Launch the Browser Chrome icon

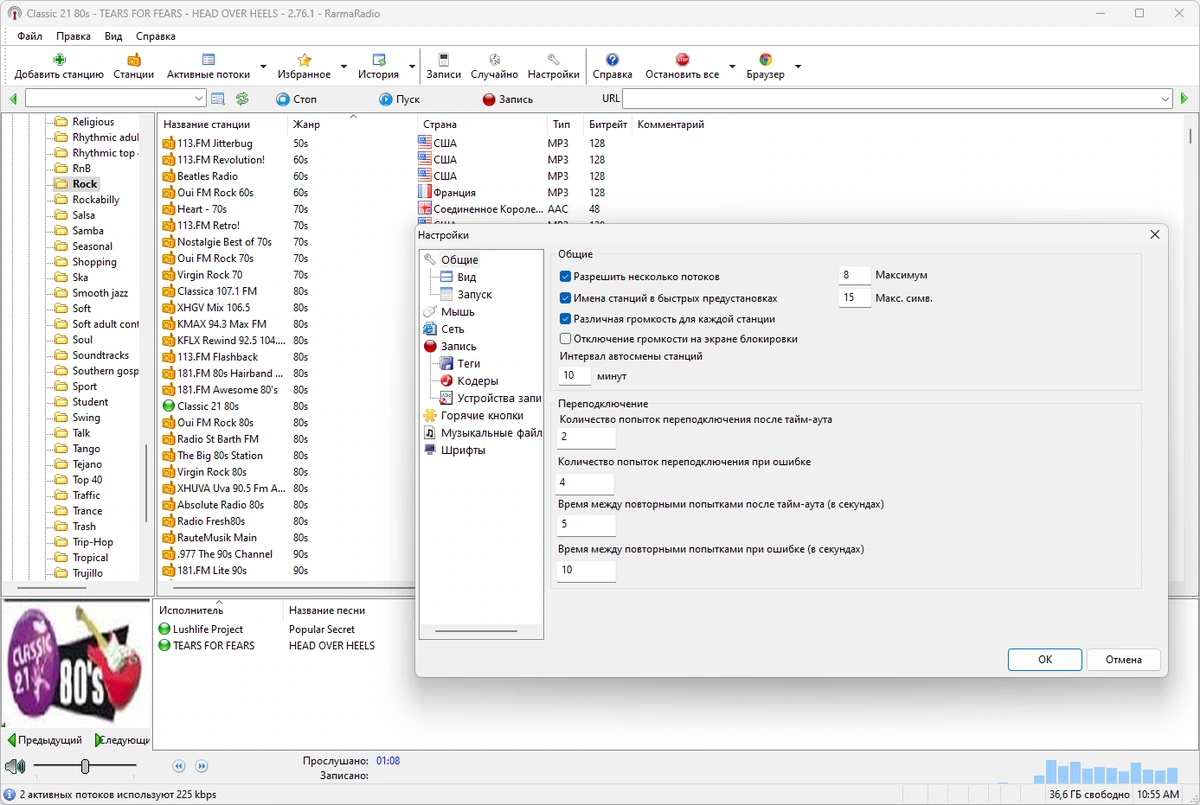[765, 60]
